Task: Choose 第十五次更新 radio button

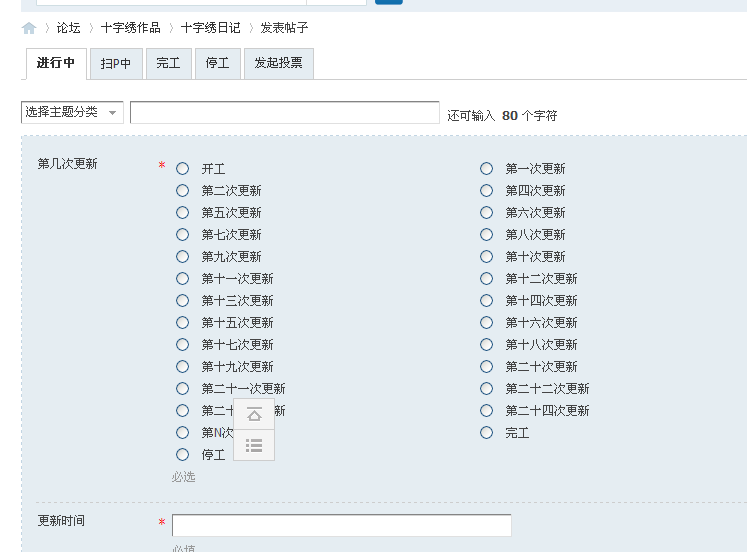Action: pos(182,322)
